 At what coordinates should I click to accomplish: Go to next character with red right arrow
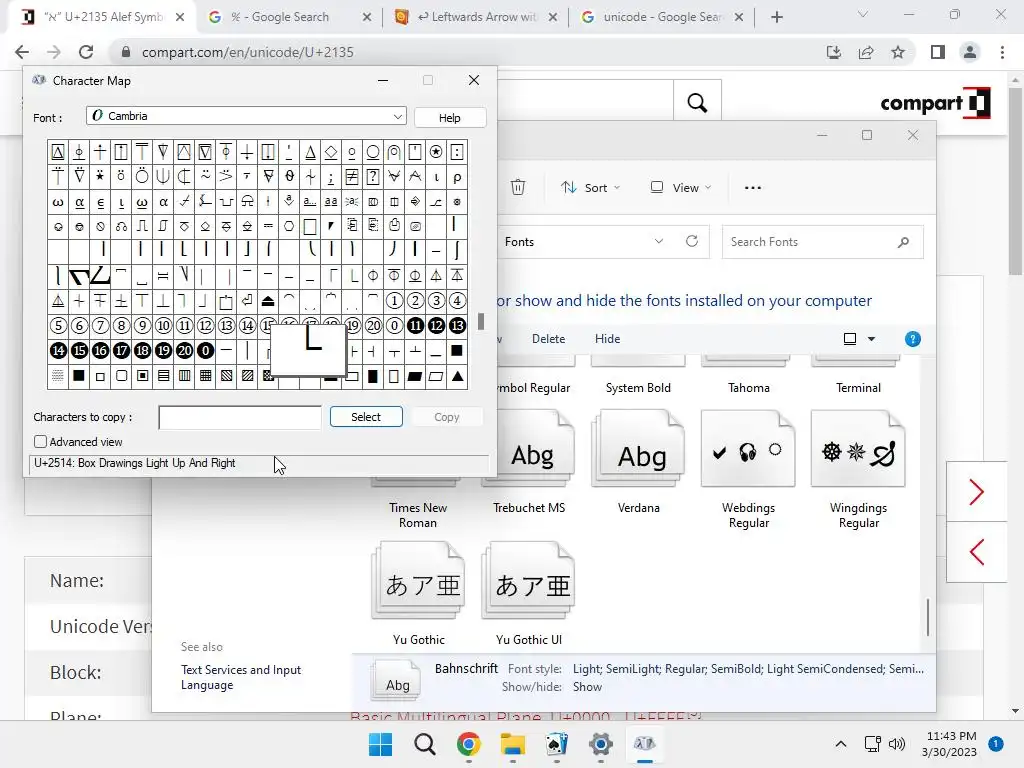tap(977, 492)
